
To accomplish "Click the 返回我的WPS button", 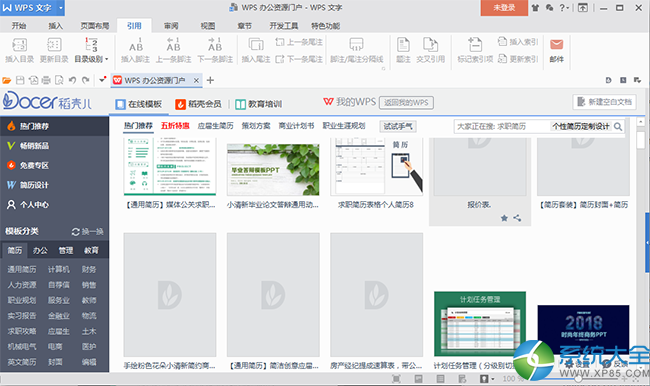I will [406, 102].
